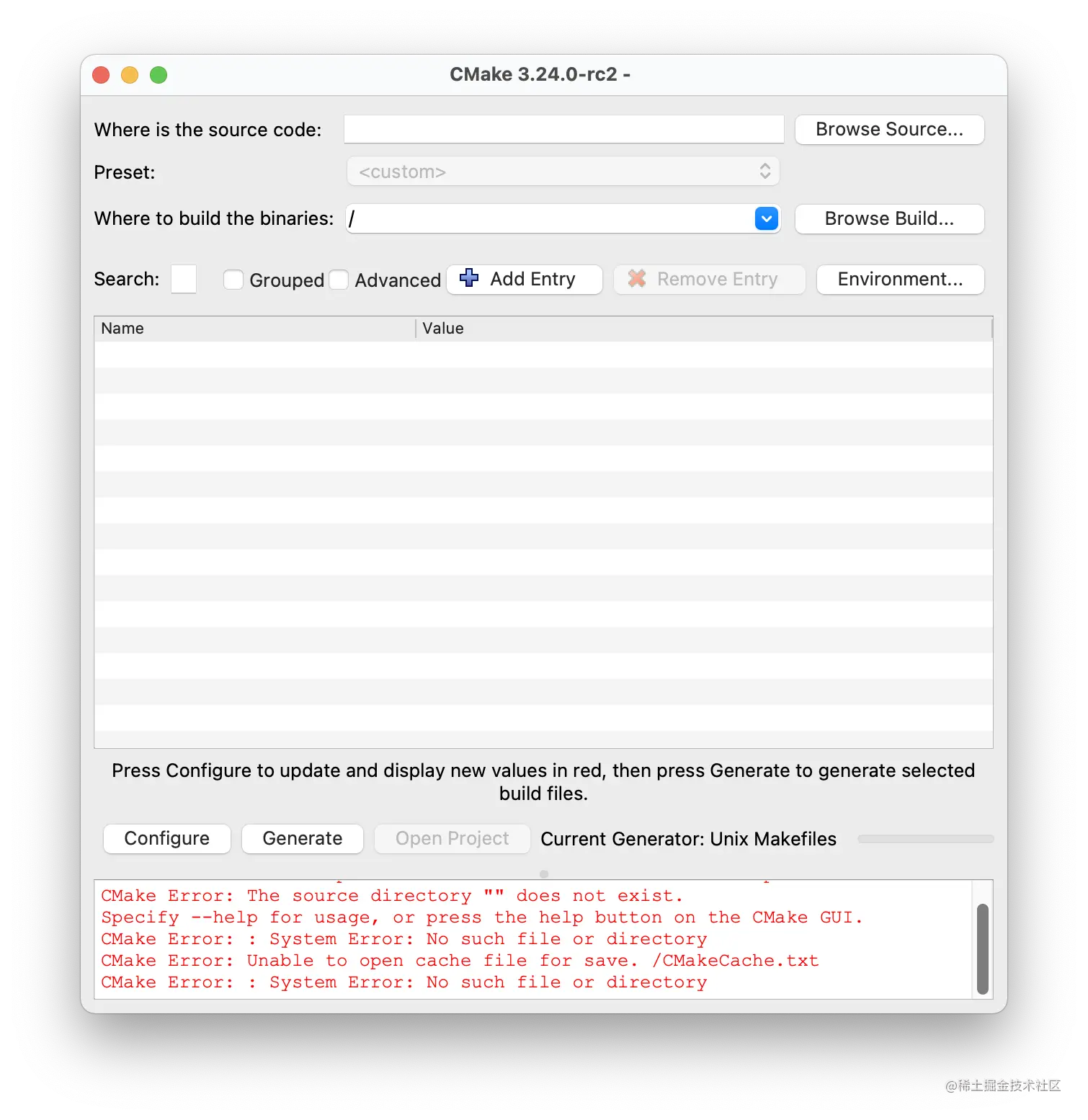The width and height of the screenshot is (1088, 1120).
Task: Click the source code path input field
Action: 563,130
